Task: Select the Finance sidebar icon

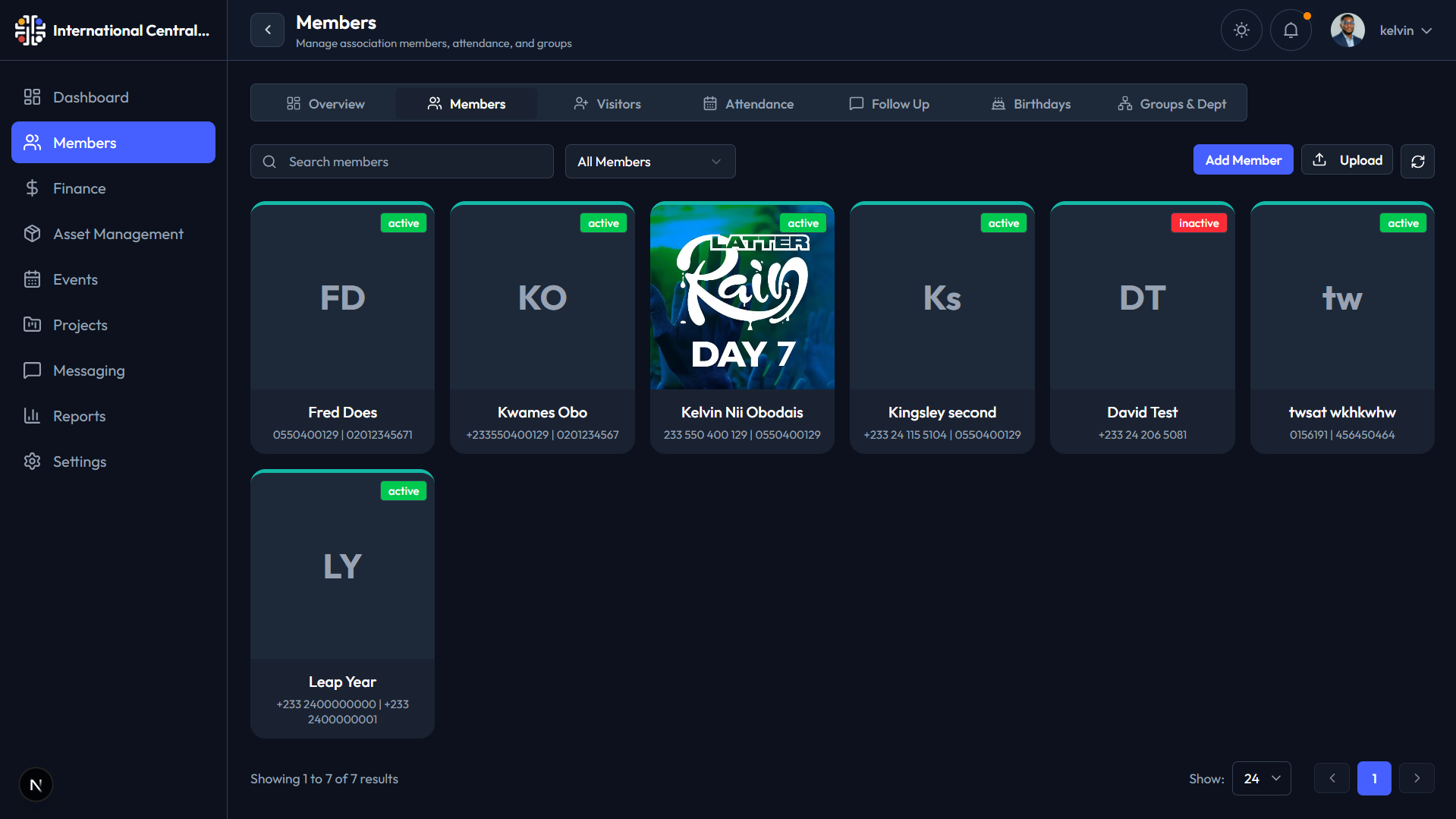Action: pos(33,187)
